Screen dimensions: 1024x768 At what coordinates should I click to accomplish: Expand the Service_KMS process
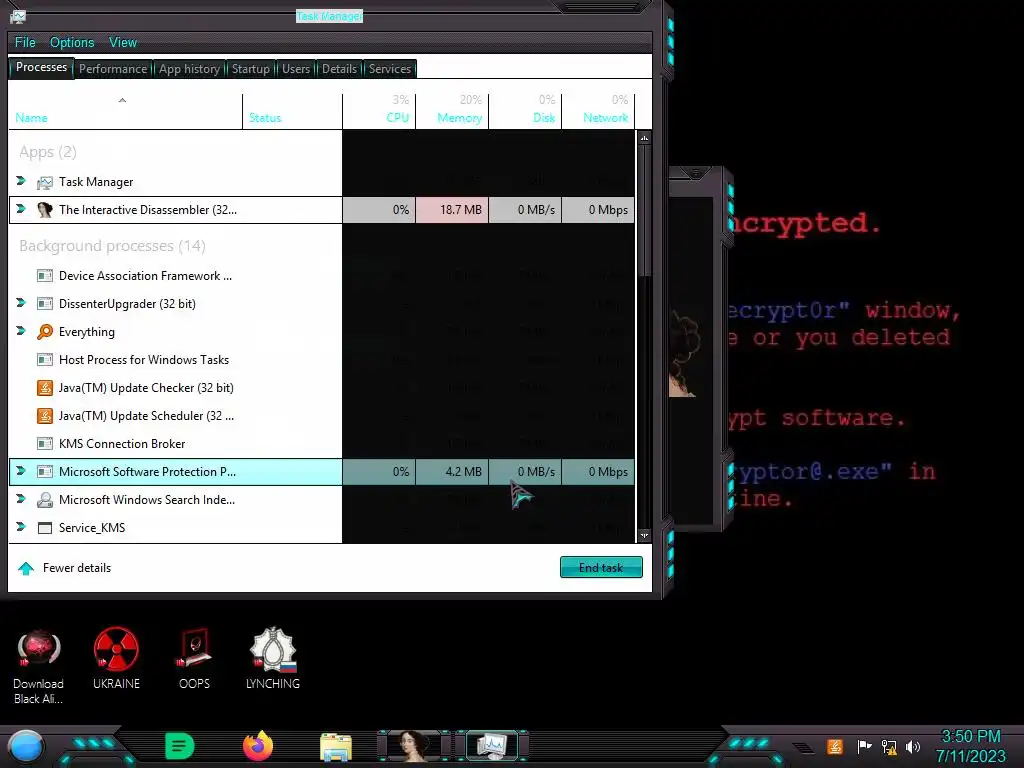click(x=21, y=527)
